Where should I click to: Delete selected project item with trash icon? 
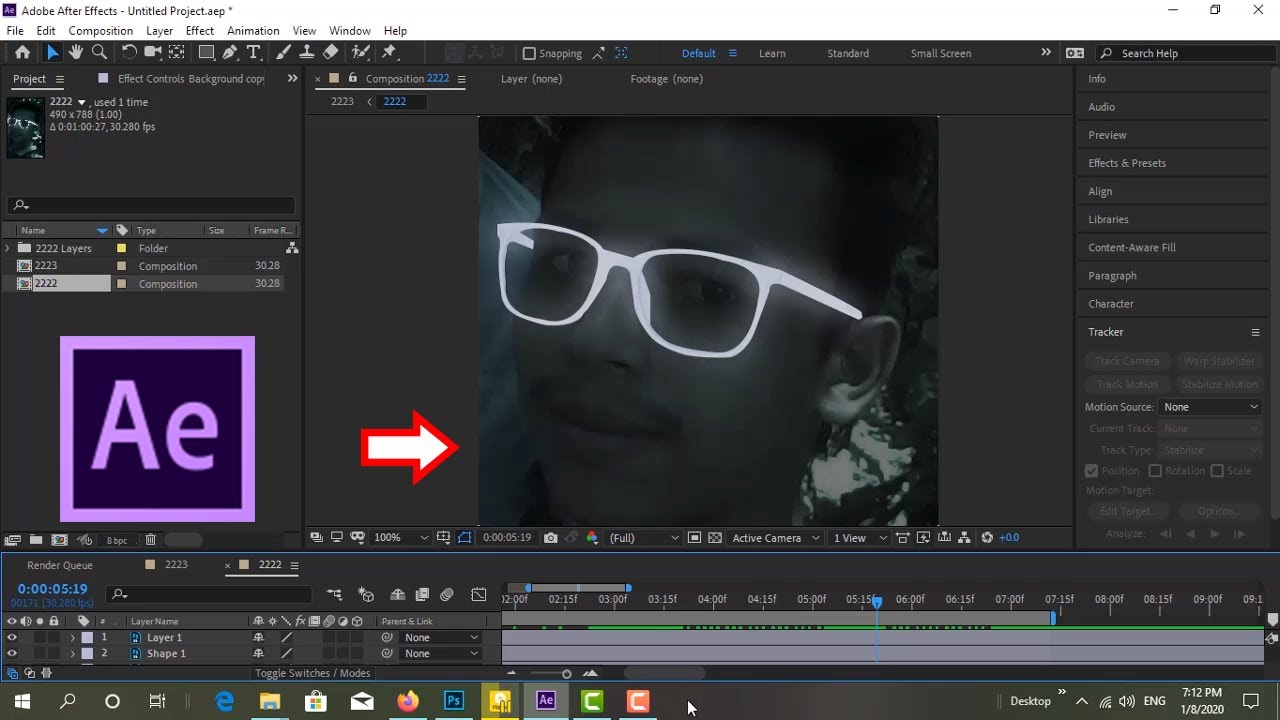coord(150,540)
